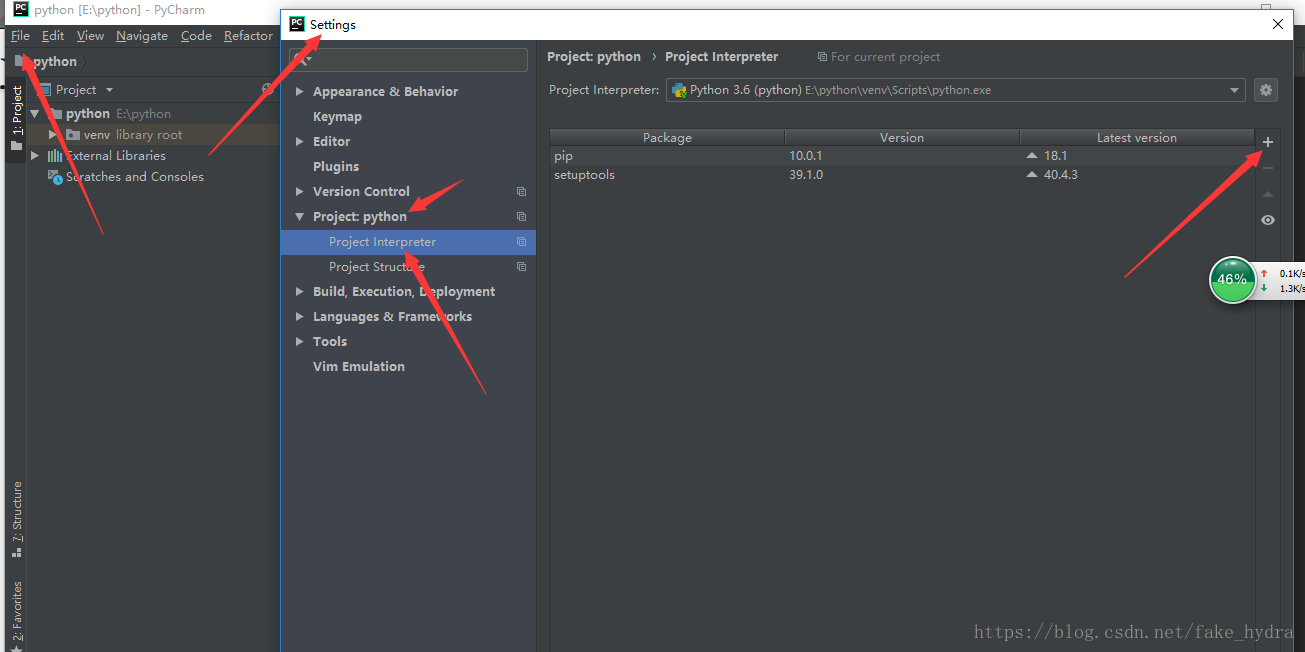Expand the Tools settings section

pyautogui.click(x=299, y=341)
